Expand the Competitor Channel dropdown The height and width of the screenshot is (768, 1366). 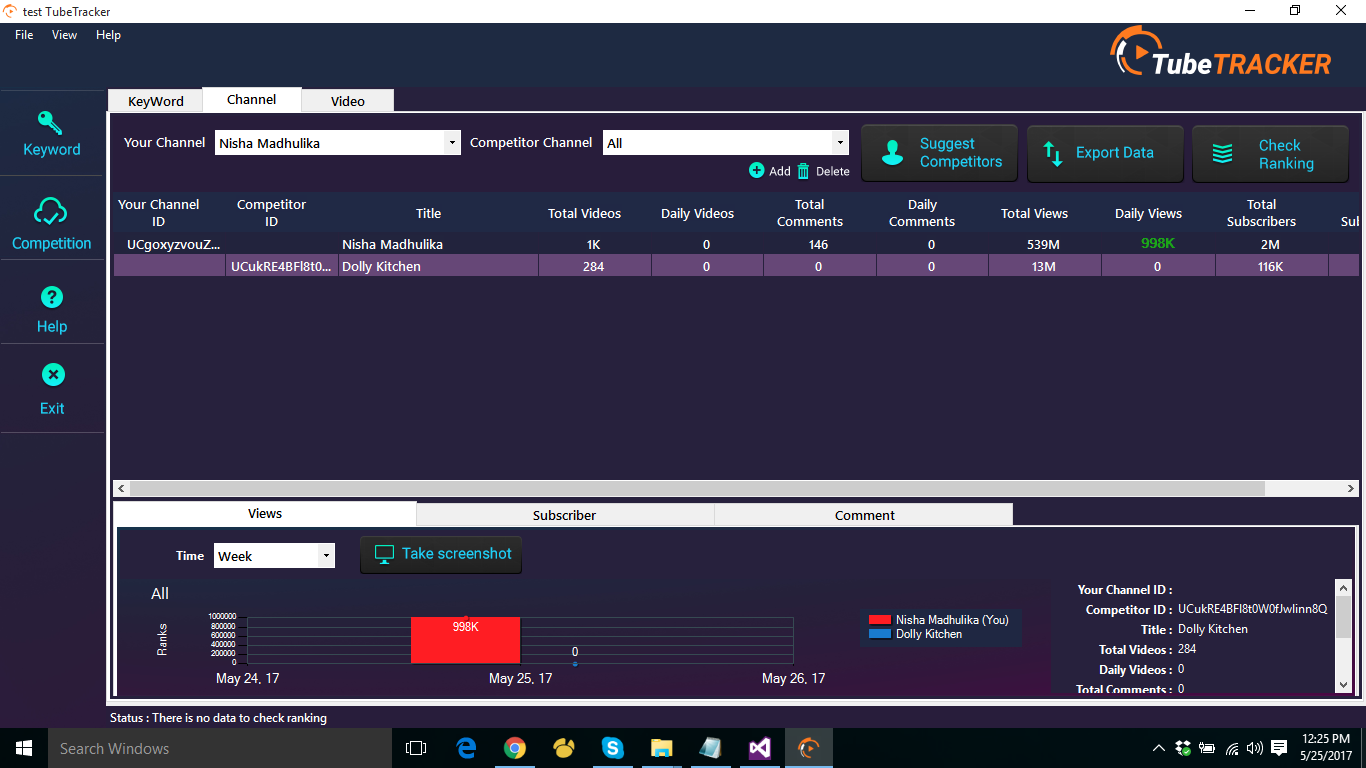point(840,143)
